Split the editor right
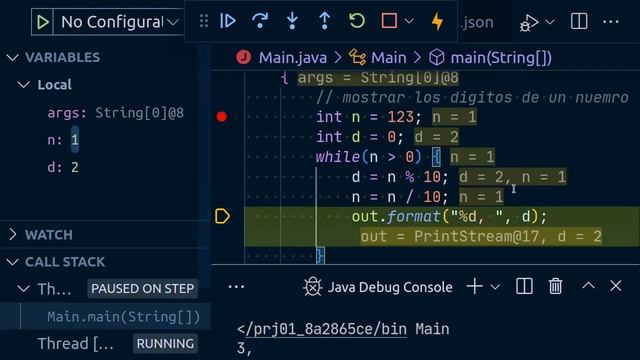The width and height of the screenshot is (640, 360). (x=579, y=21)
